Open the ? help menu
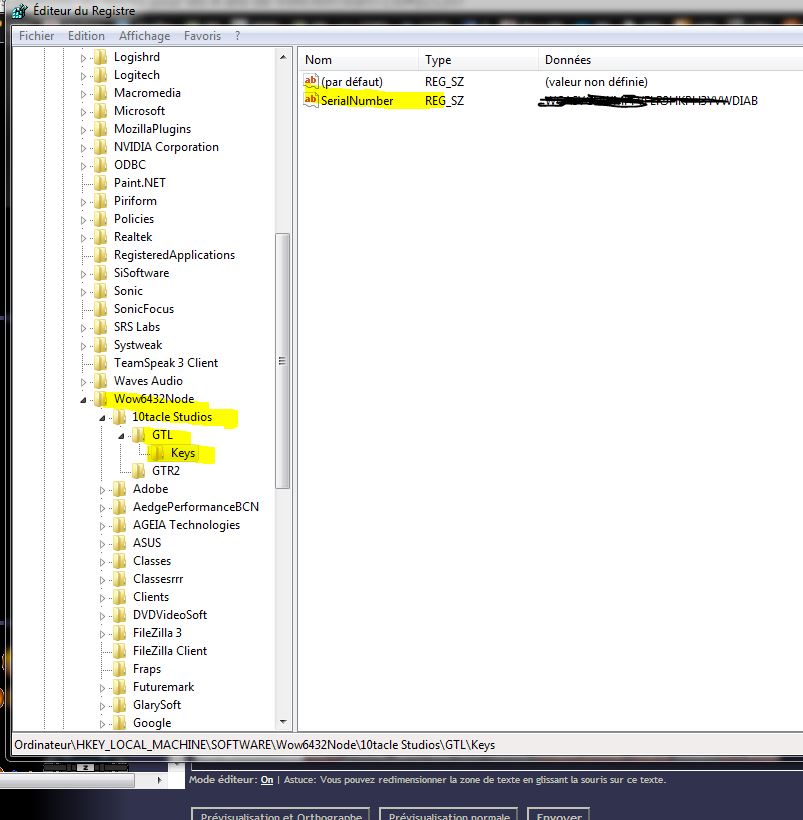This screenshot has height=820, width=803. 237,36
